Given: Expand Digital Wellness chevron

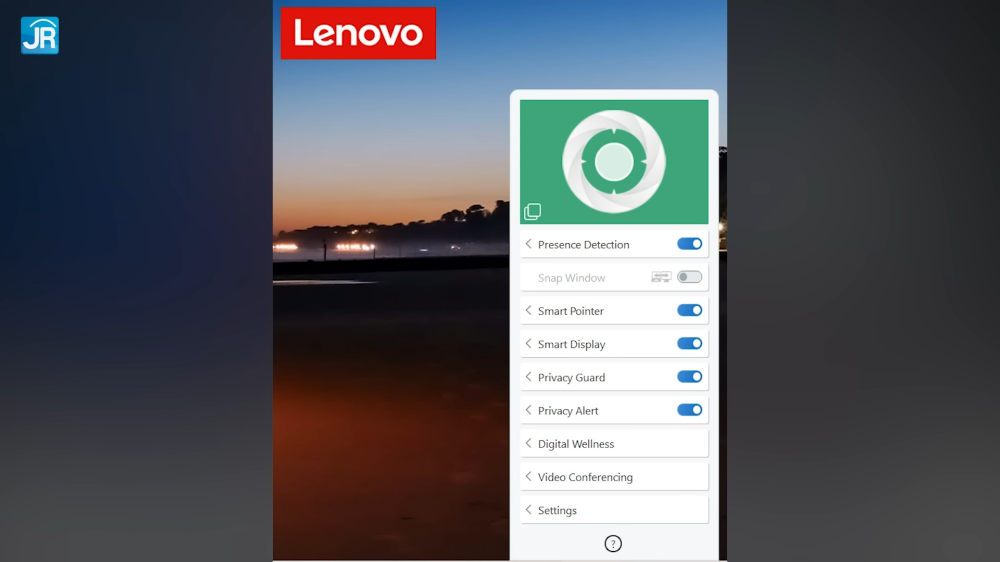Looking at the screenshot, I should point(528,443).
